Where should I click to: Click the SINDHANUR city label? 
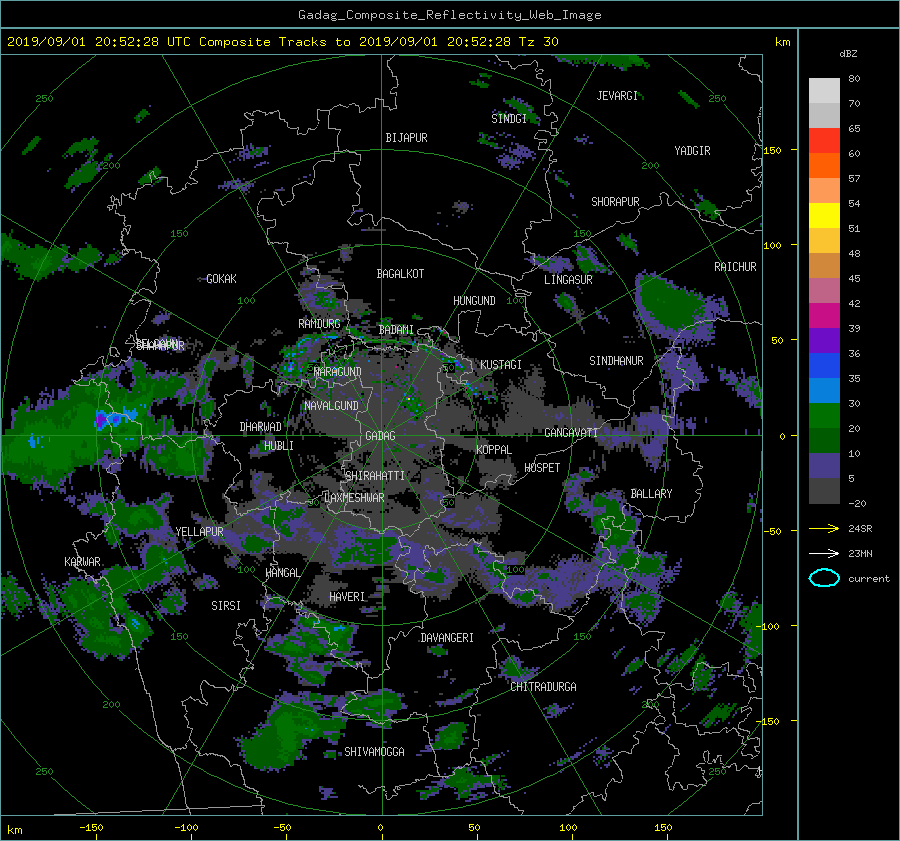616,361
